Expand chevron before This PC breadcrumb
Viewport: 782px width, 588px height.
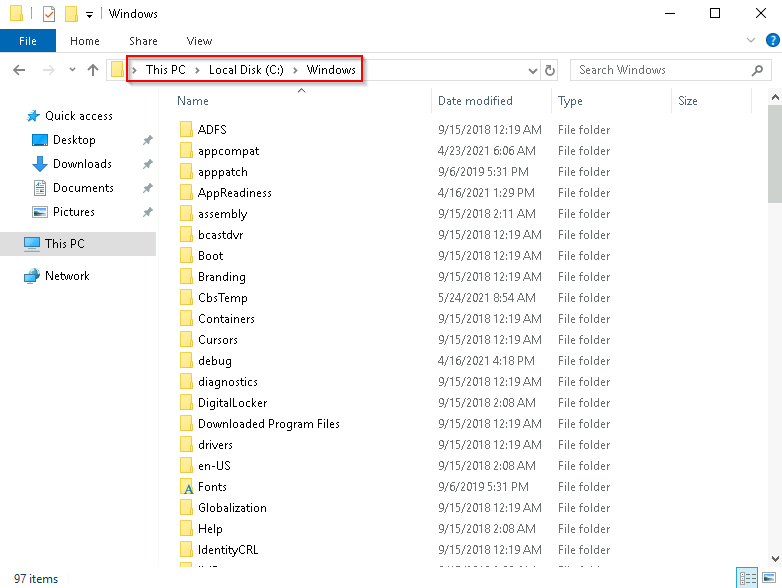tap(134, 70)
